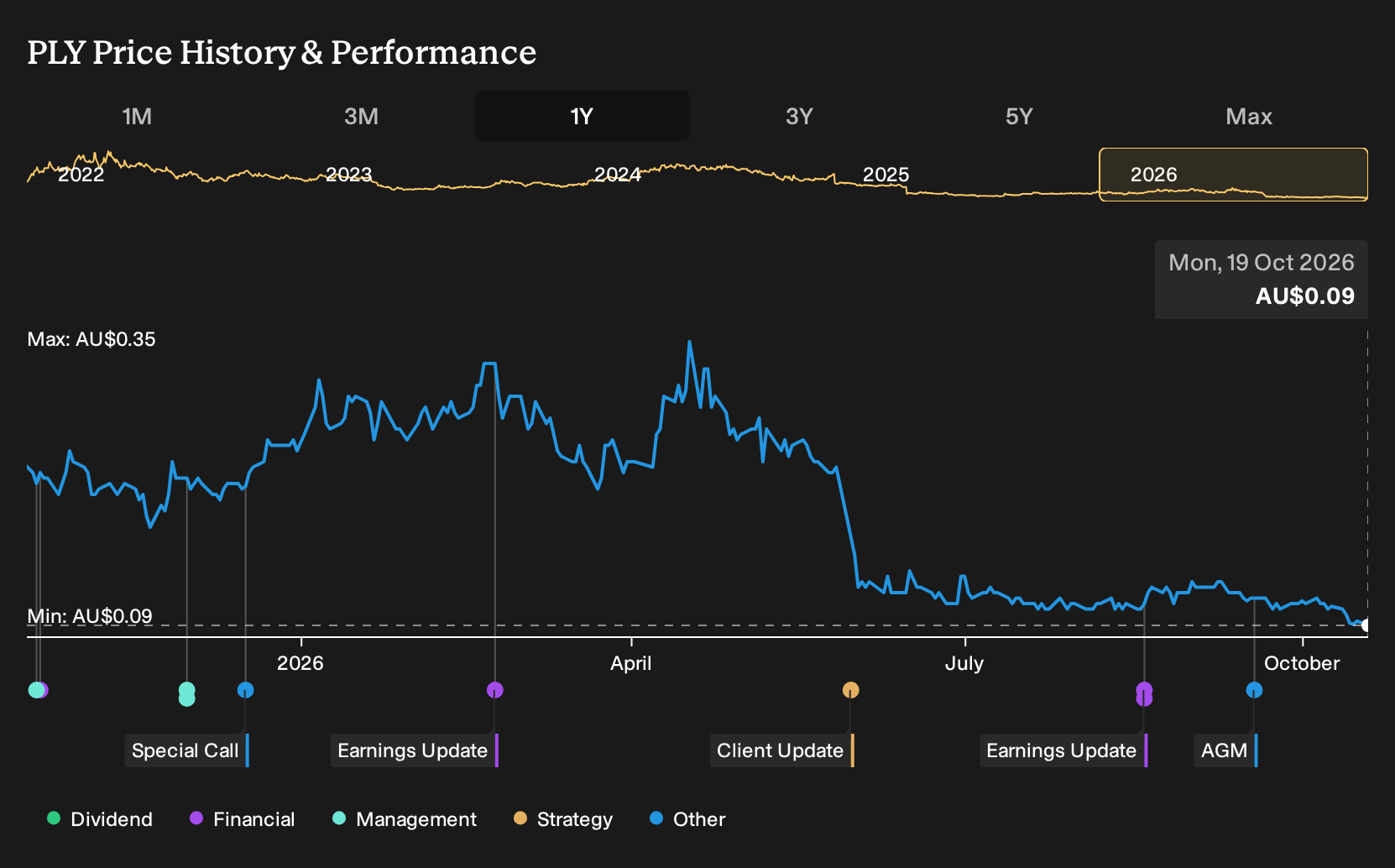Click the purple Financial dot above February earnings

coord(495,690)
